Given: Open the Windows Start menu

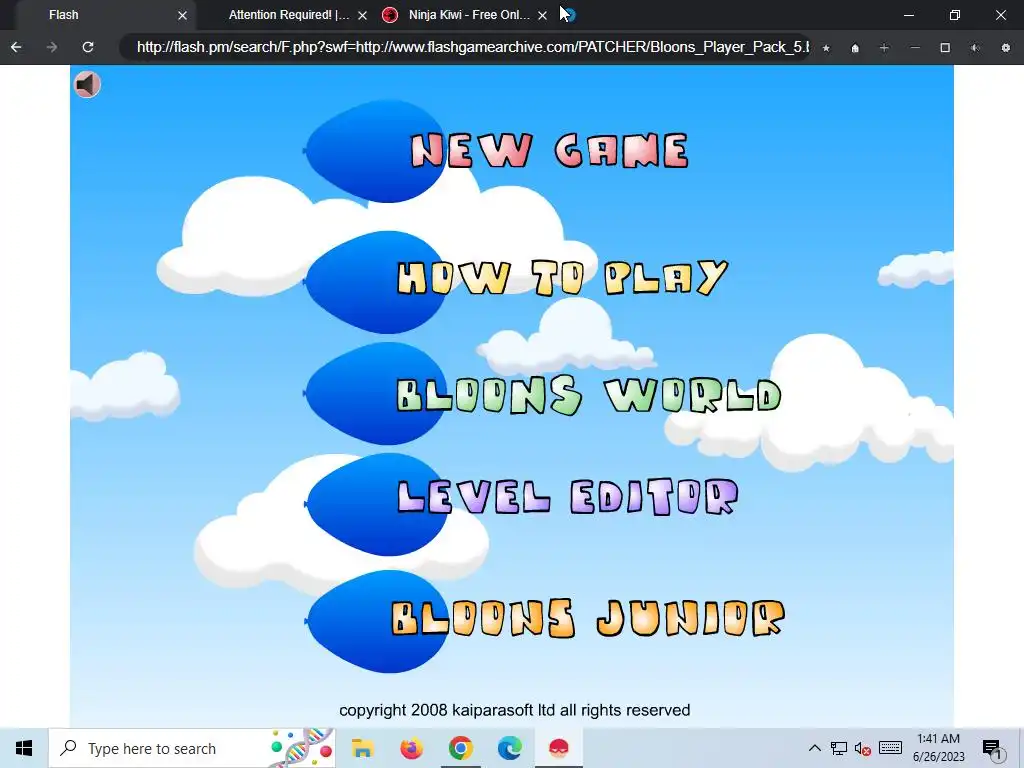Looking at the screenshot, I should click(x=24, y=748).
